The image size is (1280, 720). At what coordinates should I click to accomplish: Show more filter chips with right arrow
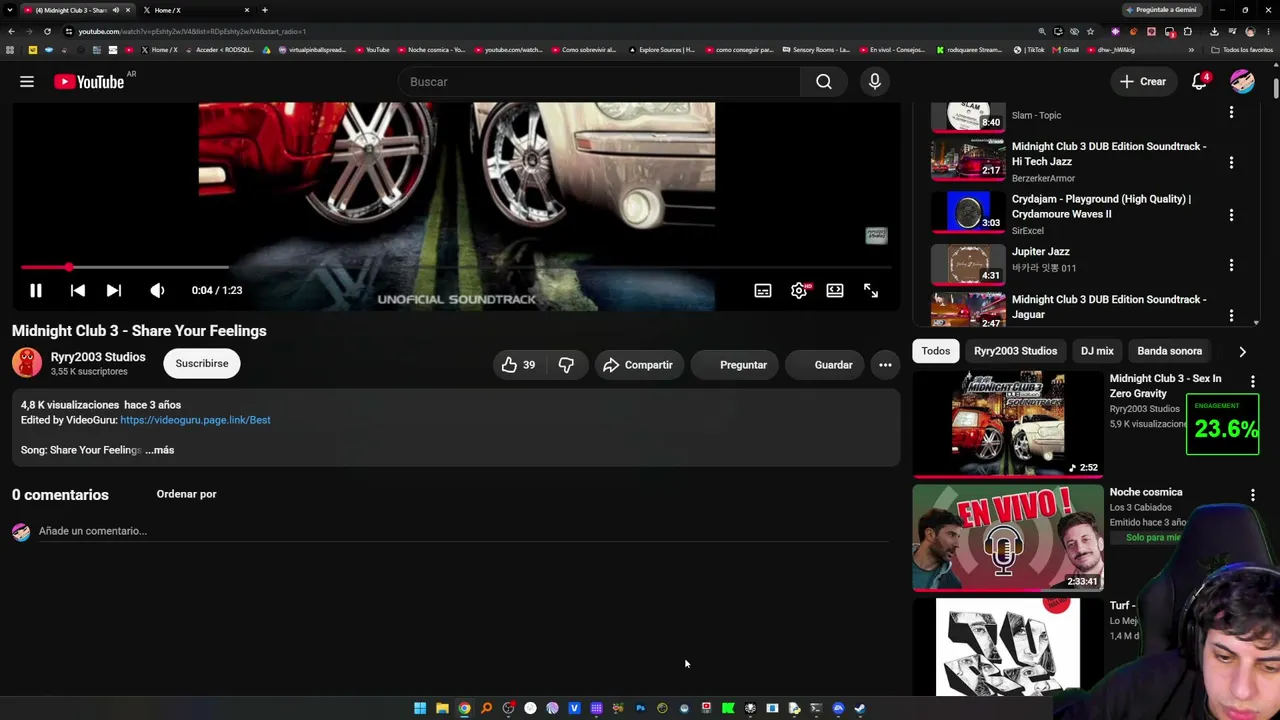point(1242,352)
